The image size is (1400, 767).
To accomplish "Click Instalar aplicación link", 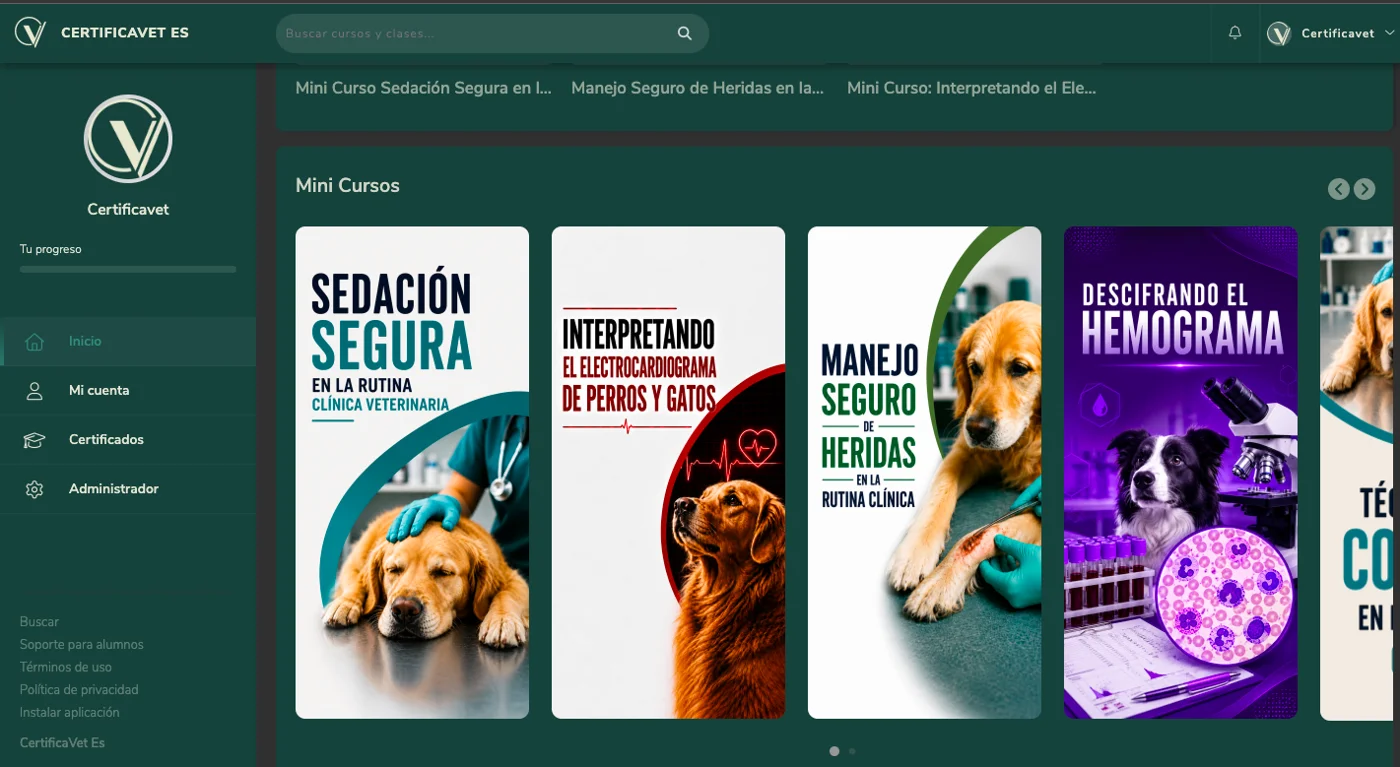I will (x=70, y=713).
